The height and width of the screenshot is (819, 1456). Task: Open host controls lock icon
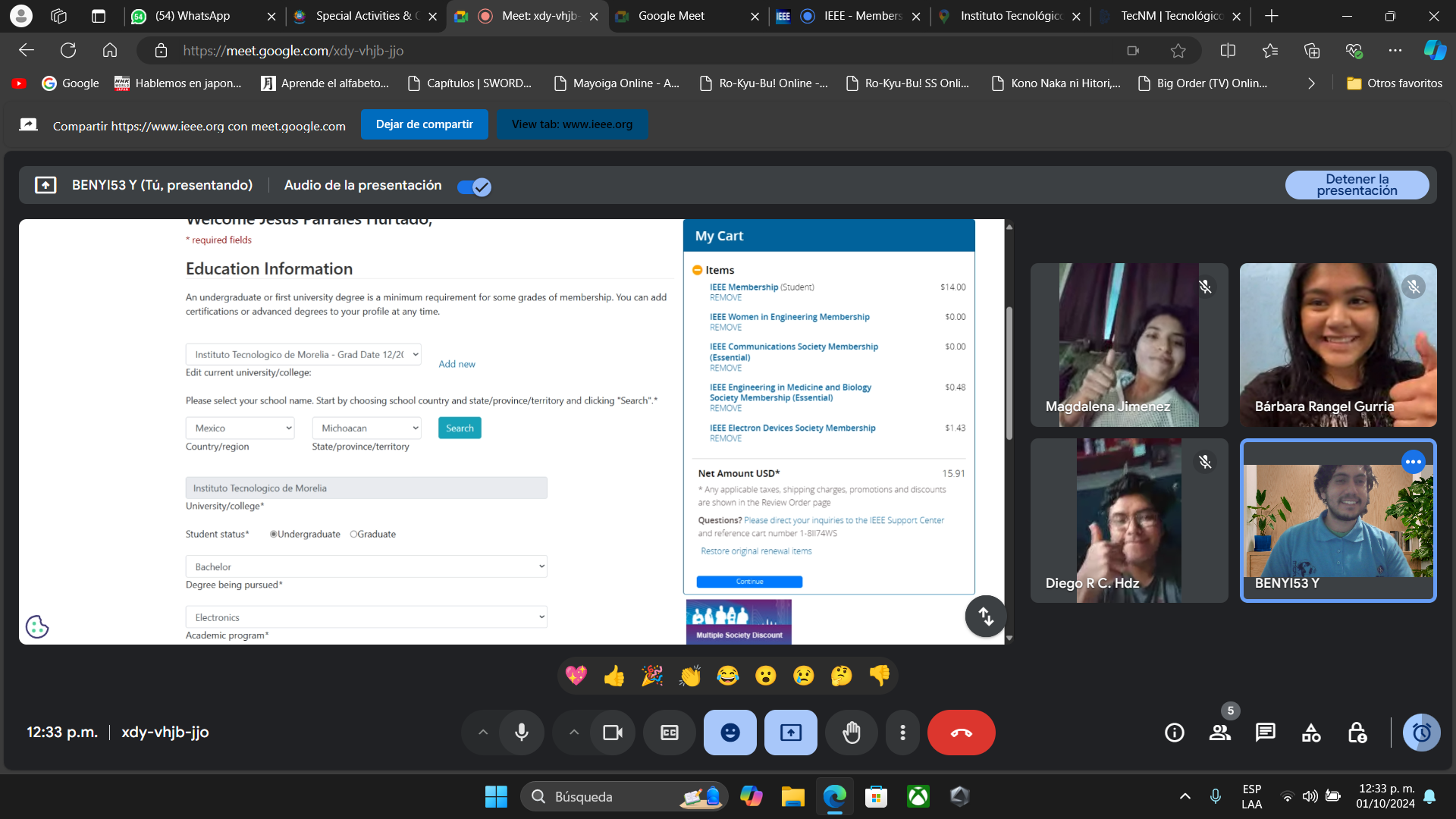pos(1357,733)
